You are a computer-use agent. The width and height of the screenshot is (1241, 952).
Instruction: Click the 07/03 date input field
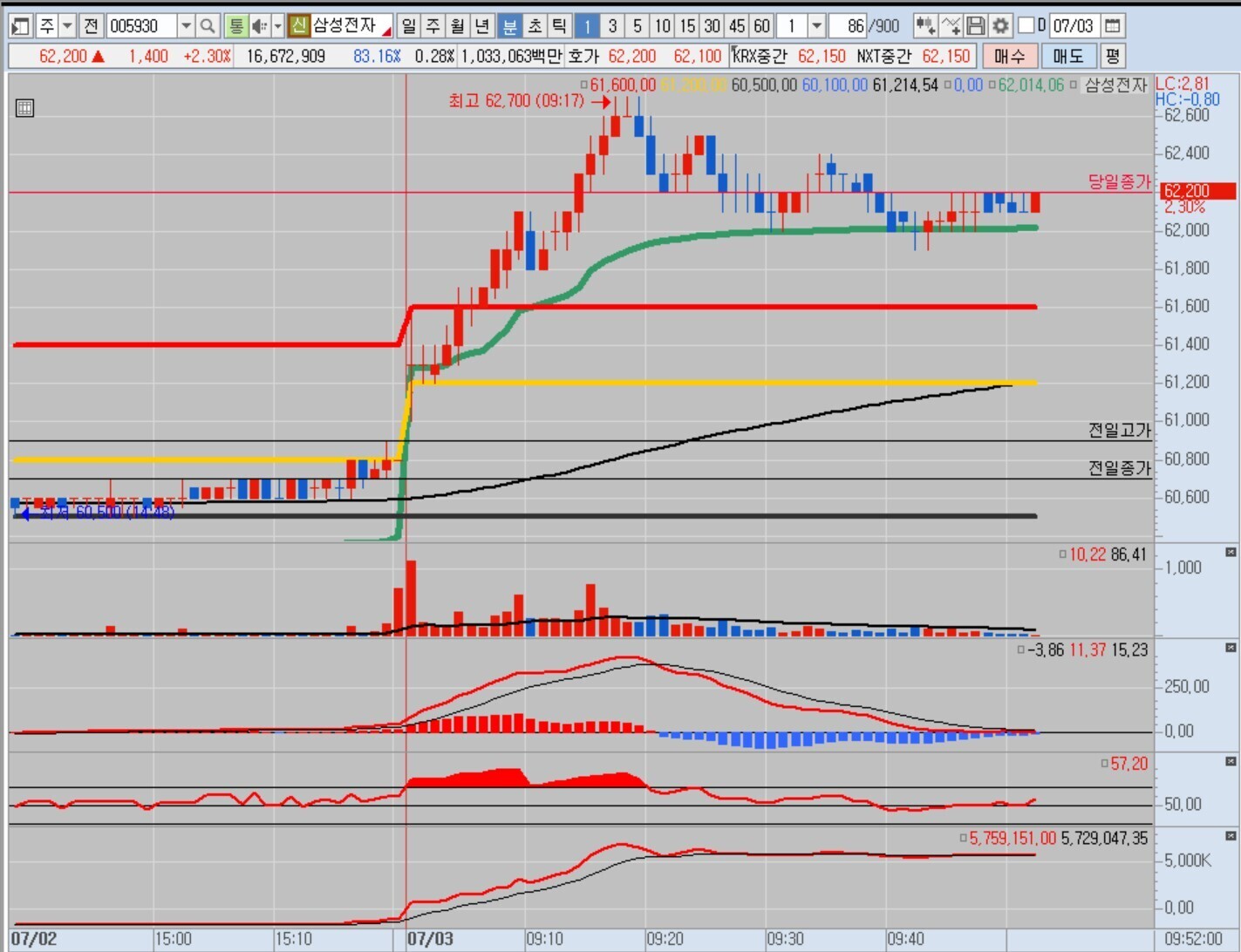(1073, 26)
